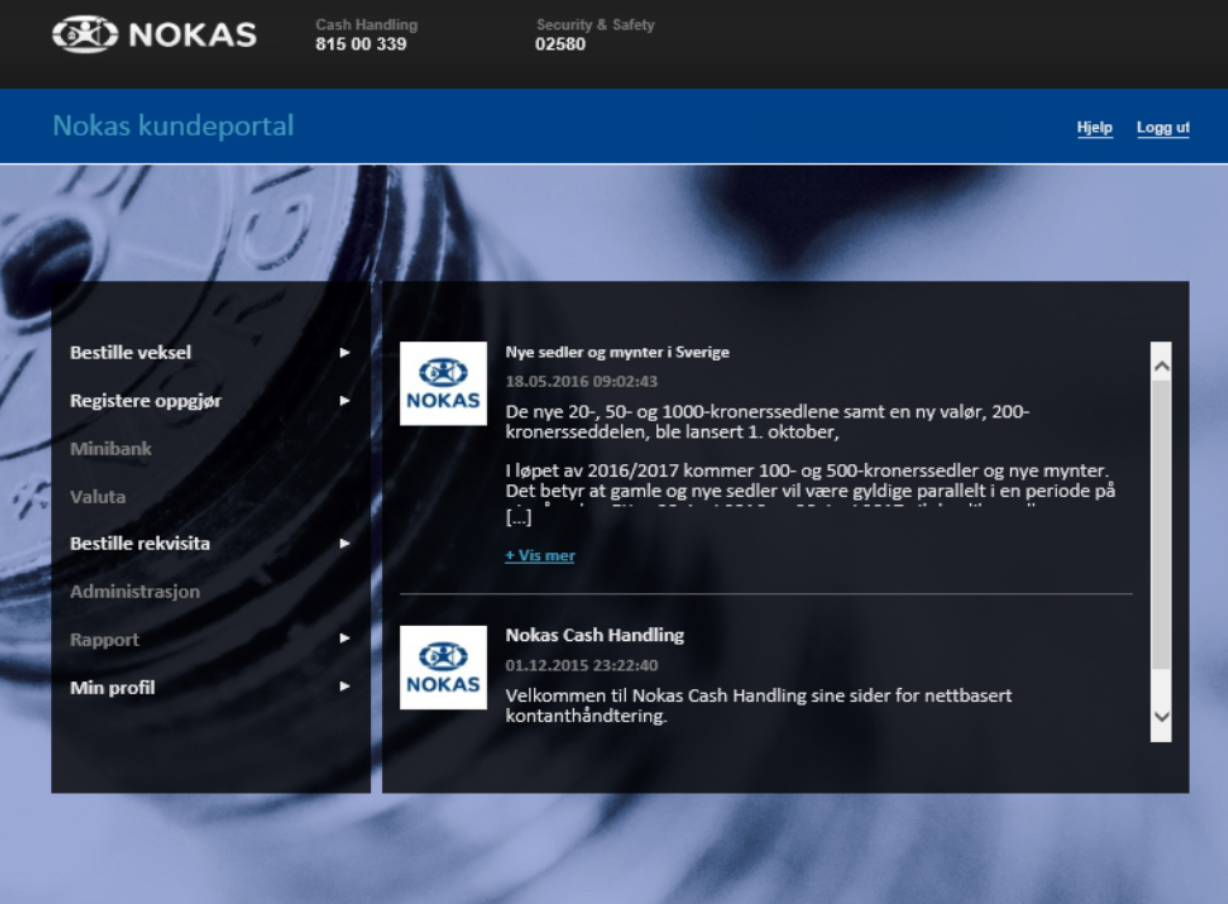
Task: Select the Minibank menu item
Action: (111, 449)
